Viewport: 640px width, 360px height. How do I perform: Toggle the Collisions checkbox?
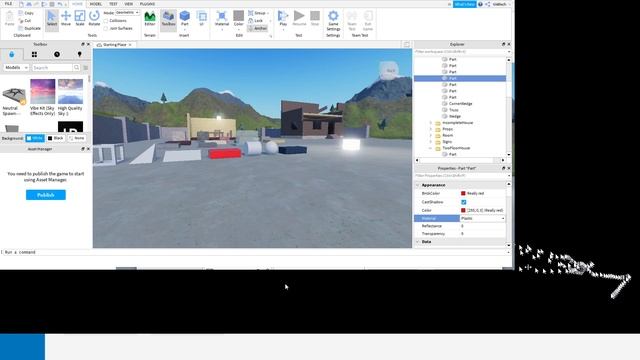(106, 20)
